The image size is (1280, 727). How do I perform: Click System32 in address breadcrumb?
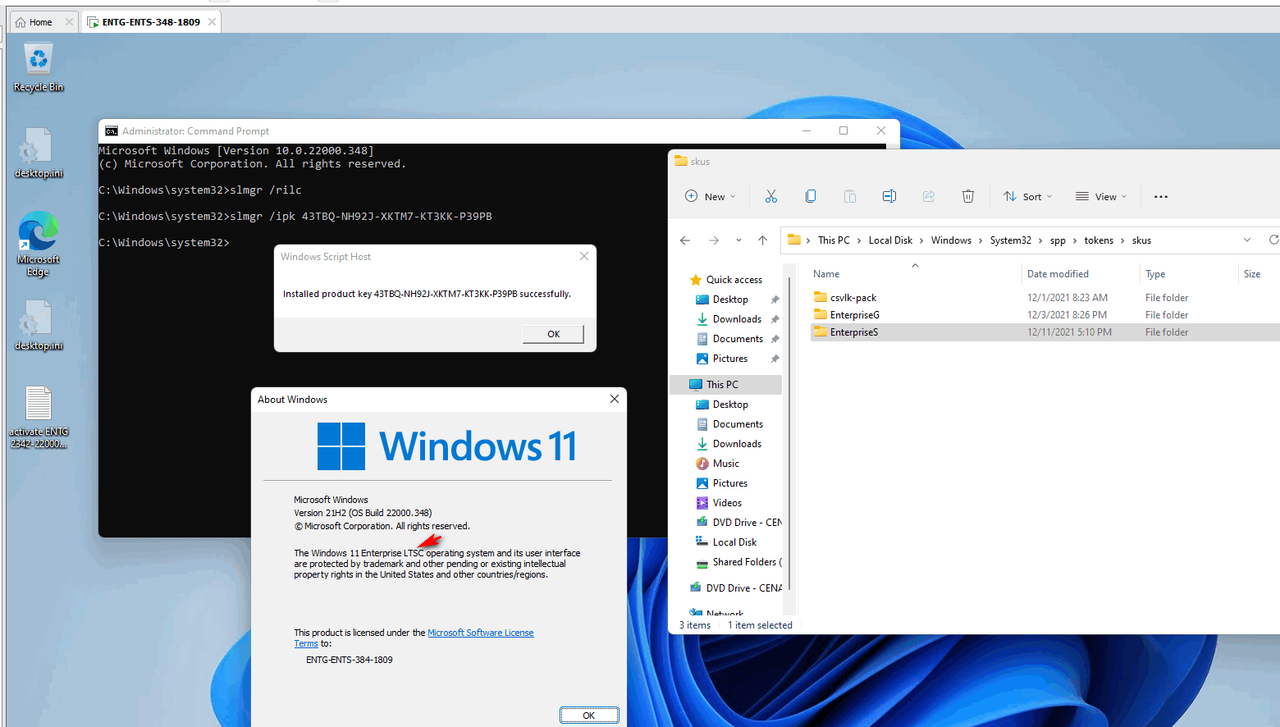[1010, 240]
